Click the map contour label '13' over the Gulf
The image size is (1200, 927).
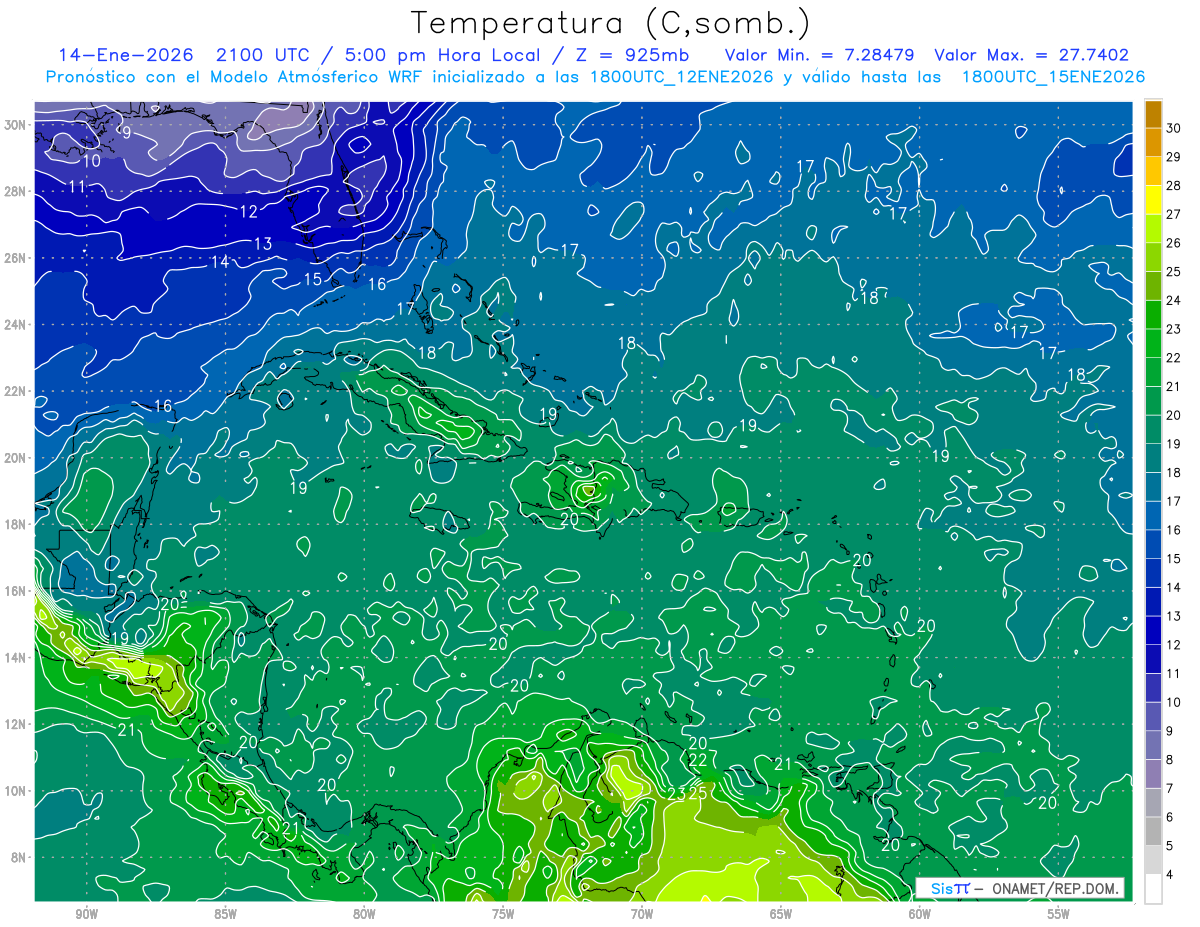click(263, 243)
